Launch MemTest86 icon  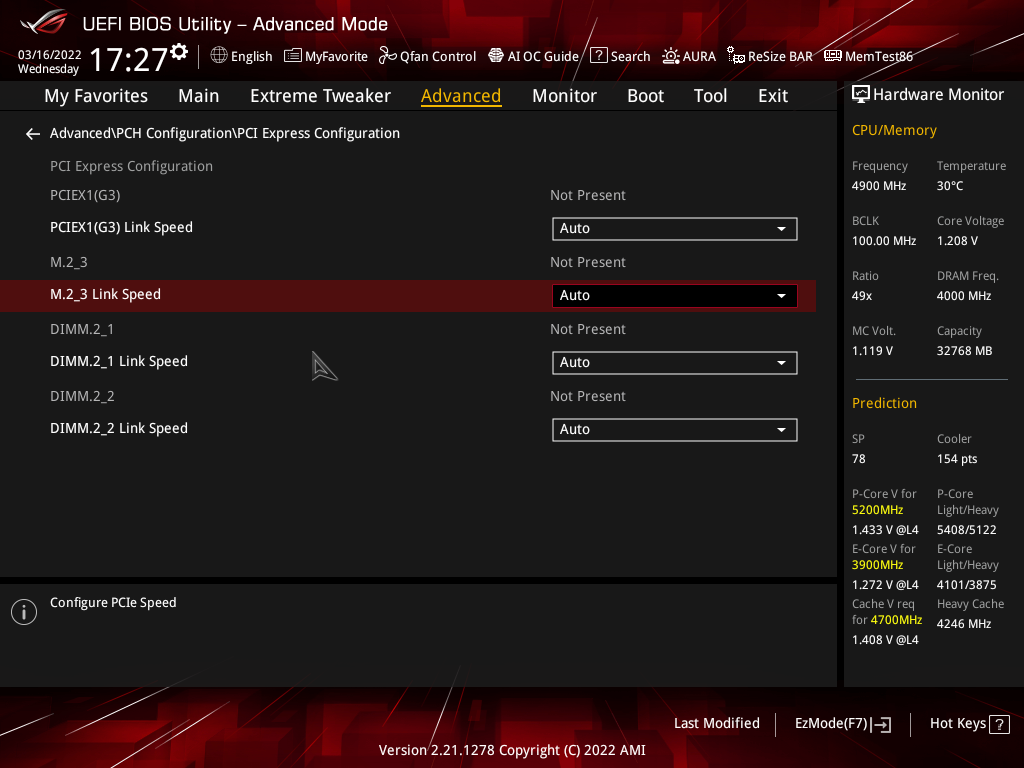click(x=833, y=56)
